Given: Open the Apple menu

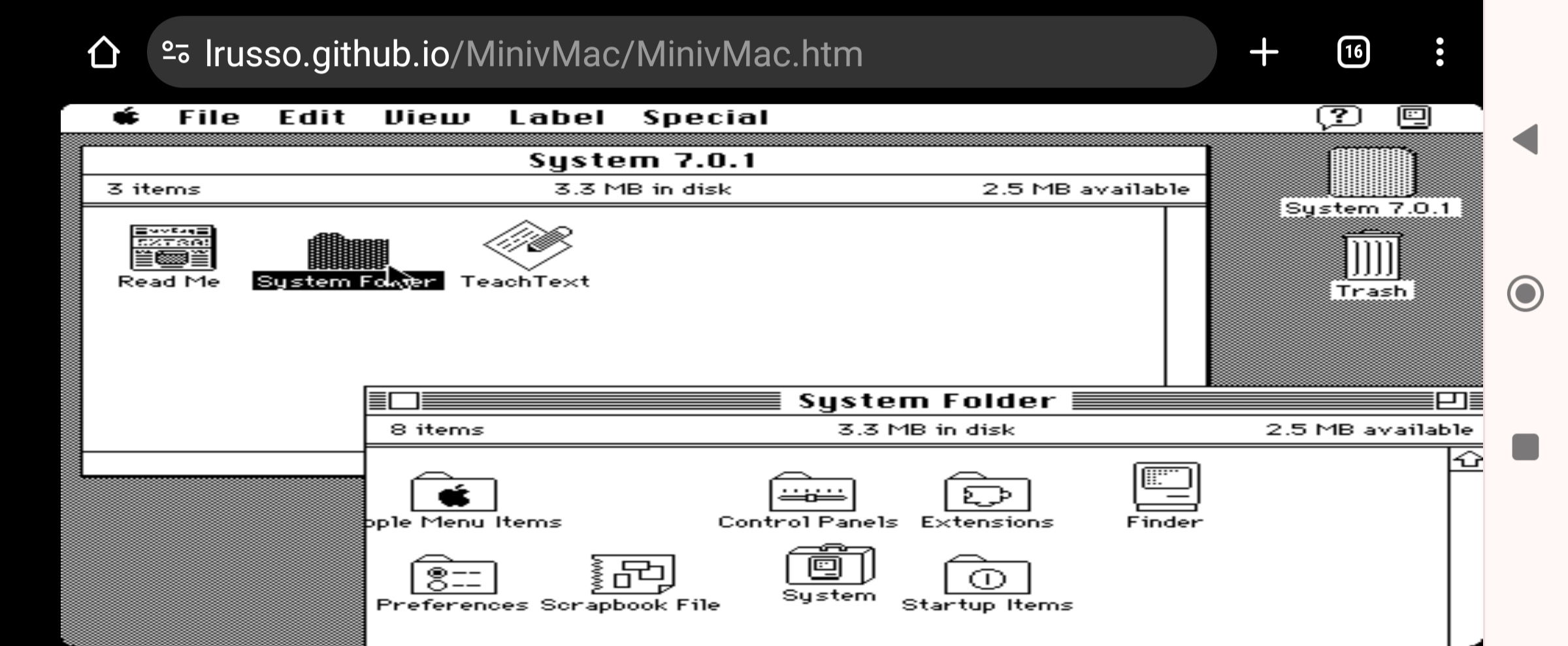Looking at the screenshot, I should (x=126, y=117).
